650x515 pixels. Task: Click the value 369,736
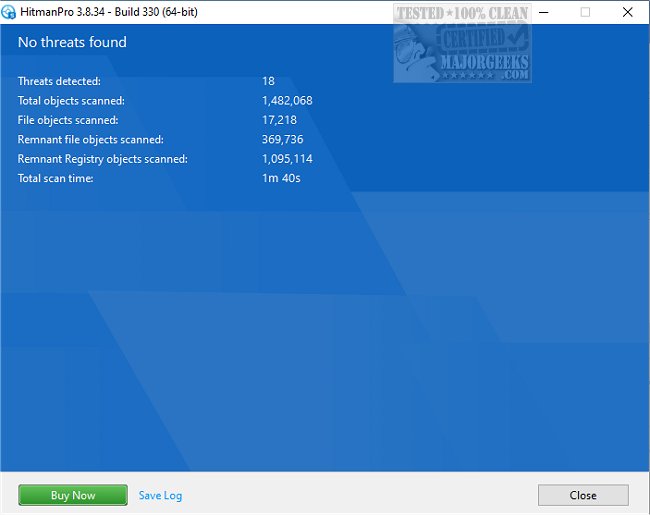[283, 140]
